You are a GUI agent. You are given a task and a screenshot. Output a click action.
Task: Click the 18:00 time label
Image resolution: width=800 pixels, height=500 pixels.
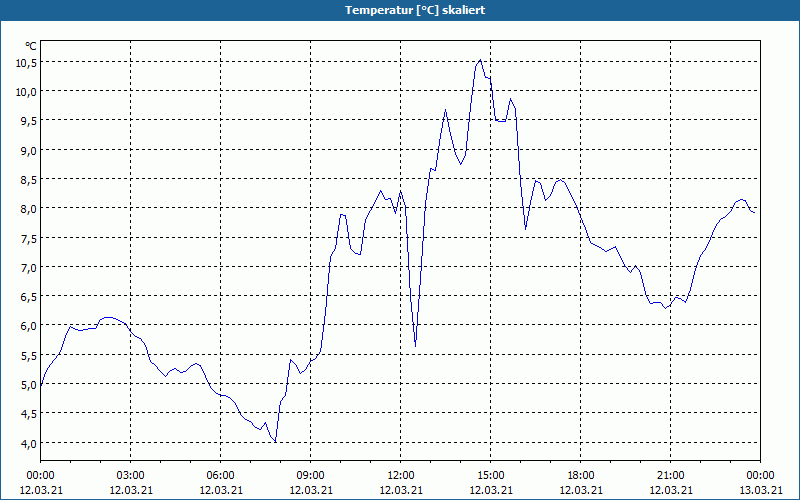(581, 476)
